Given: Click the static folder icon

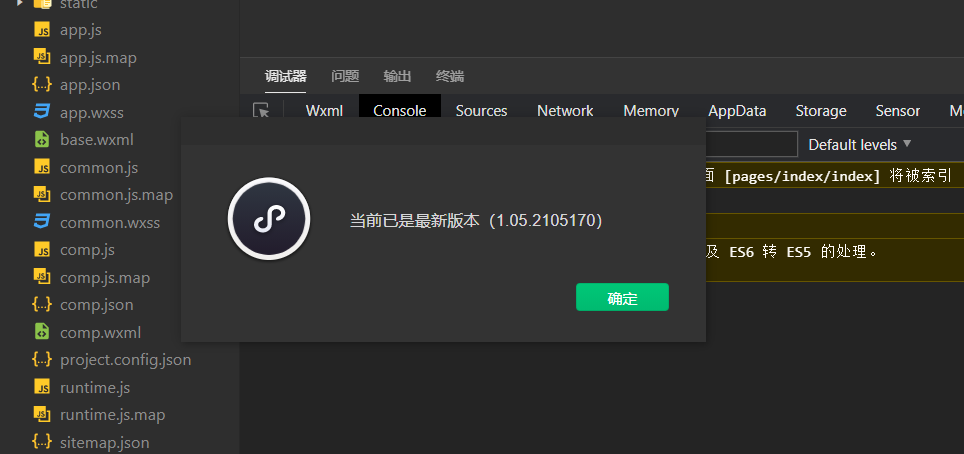Looking at the screenshot, I should (x=42, y=4).
